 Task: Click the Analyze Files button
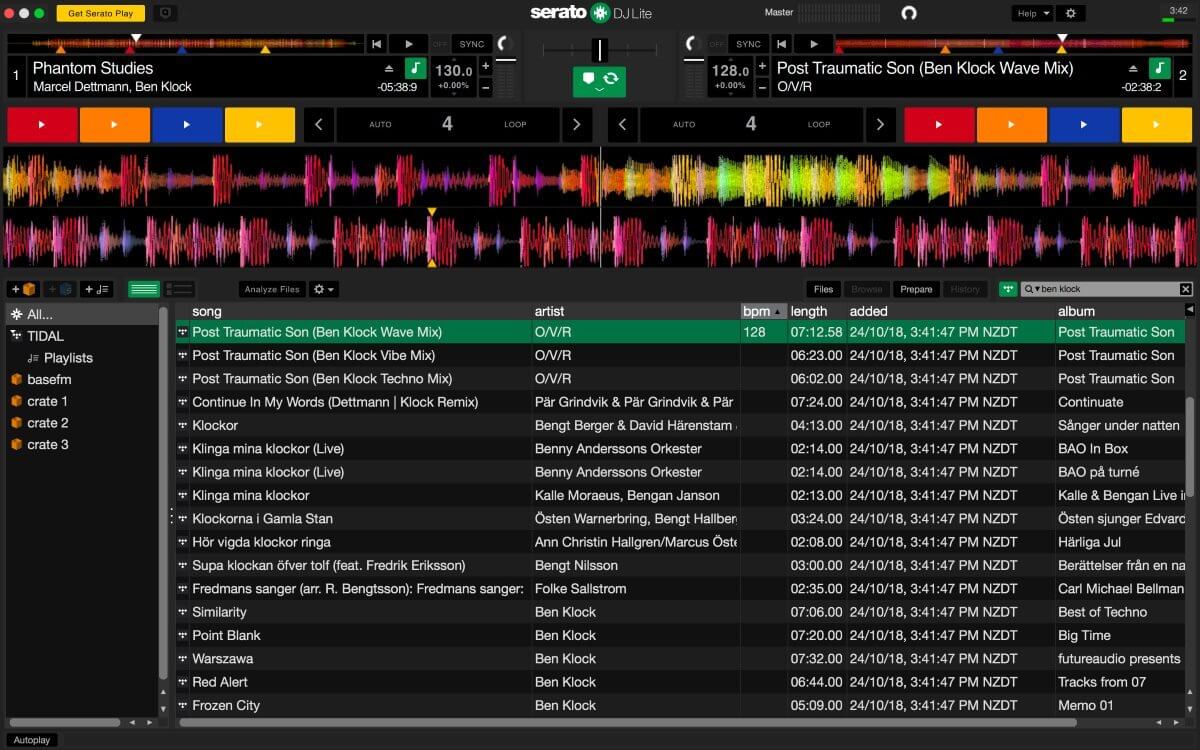coord(271,289)
